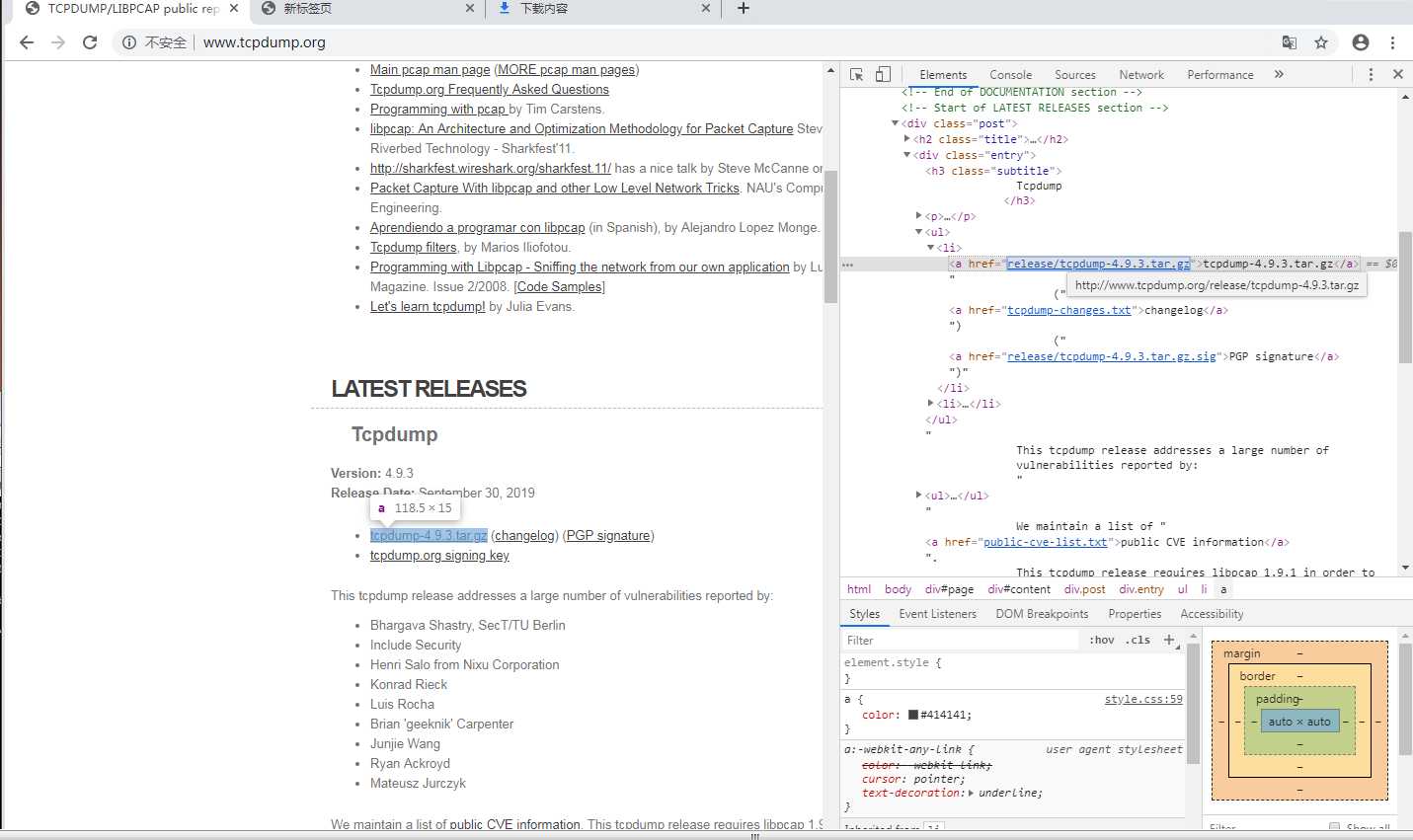Select div#content in the DOM breadcrumb
This screenshot has height=840, width=1413.
[x=1019, y=589]
